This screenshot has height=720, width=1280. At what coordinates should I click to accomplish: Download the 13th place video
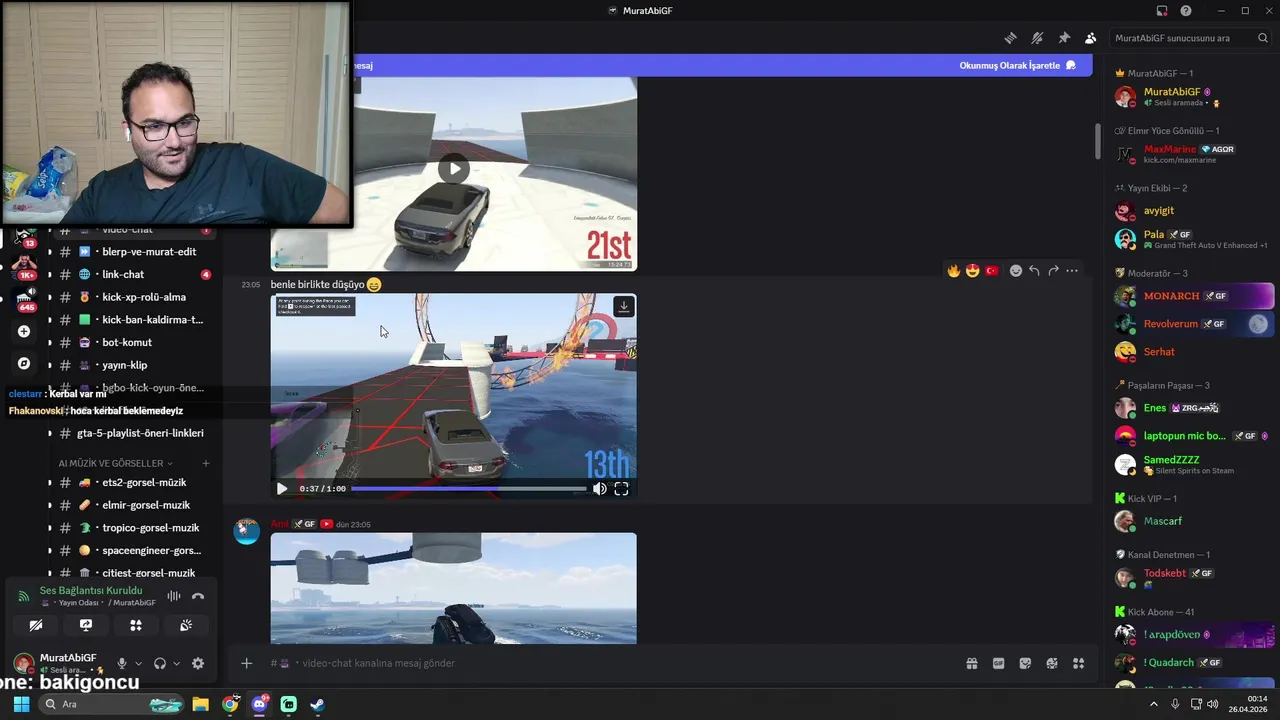[x=623, y=307]
